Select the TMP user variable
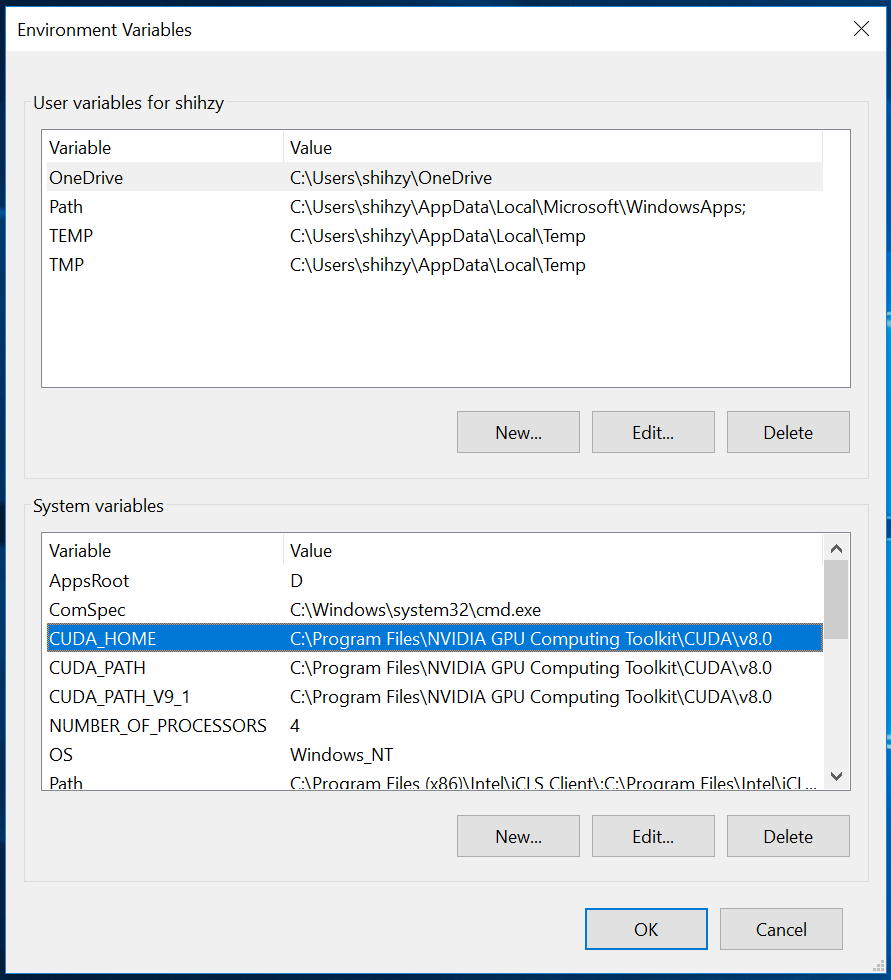The height and width of the screenshot is (980, 891). coord(435,264)
